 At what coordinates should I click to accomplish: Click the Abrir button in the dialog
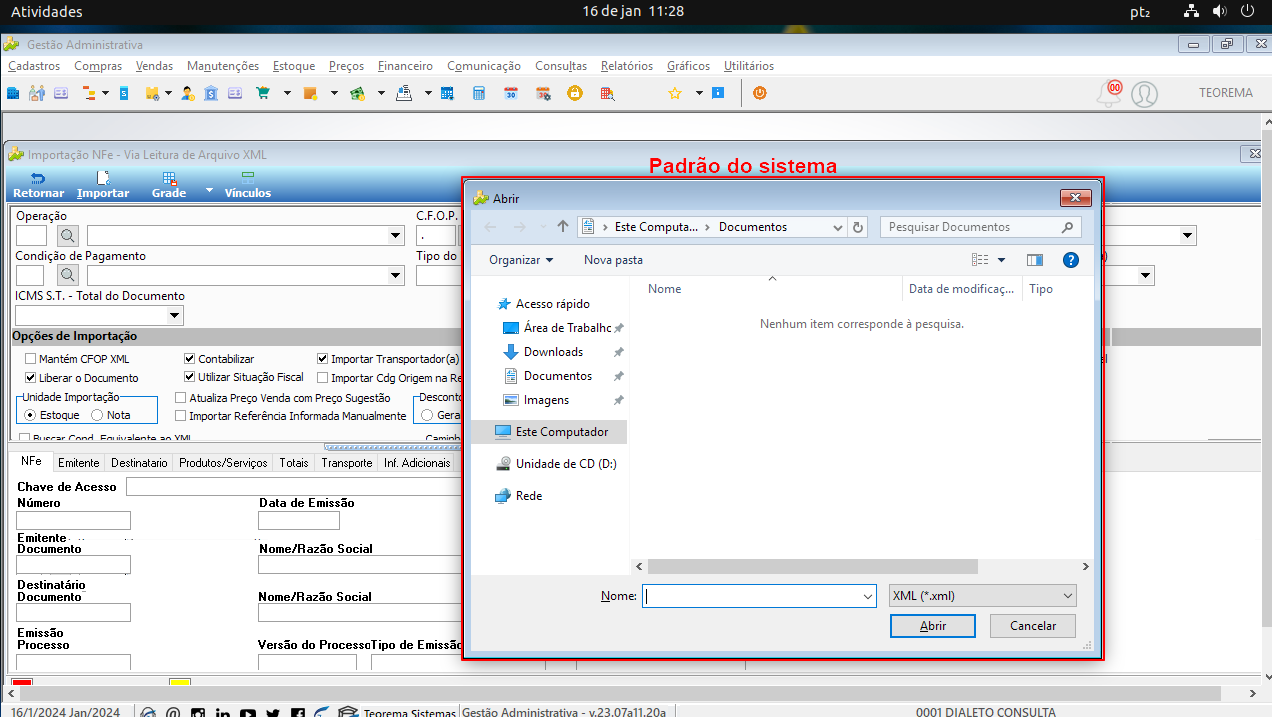(x=933, y=626)
